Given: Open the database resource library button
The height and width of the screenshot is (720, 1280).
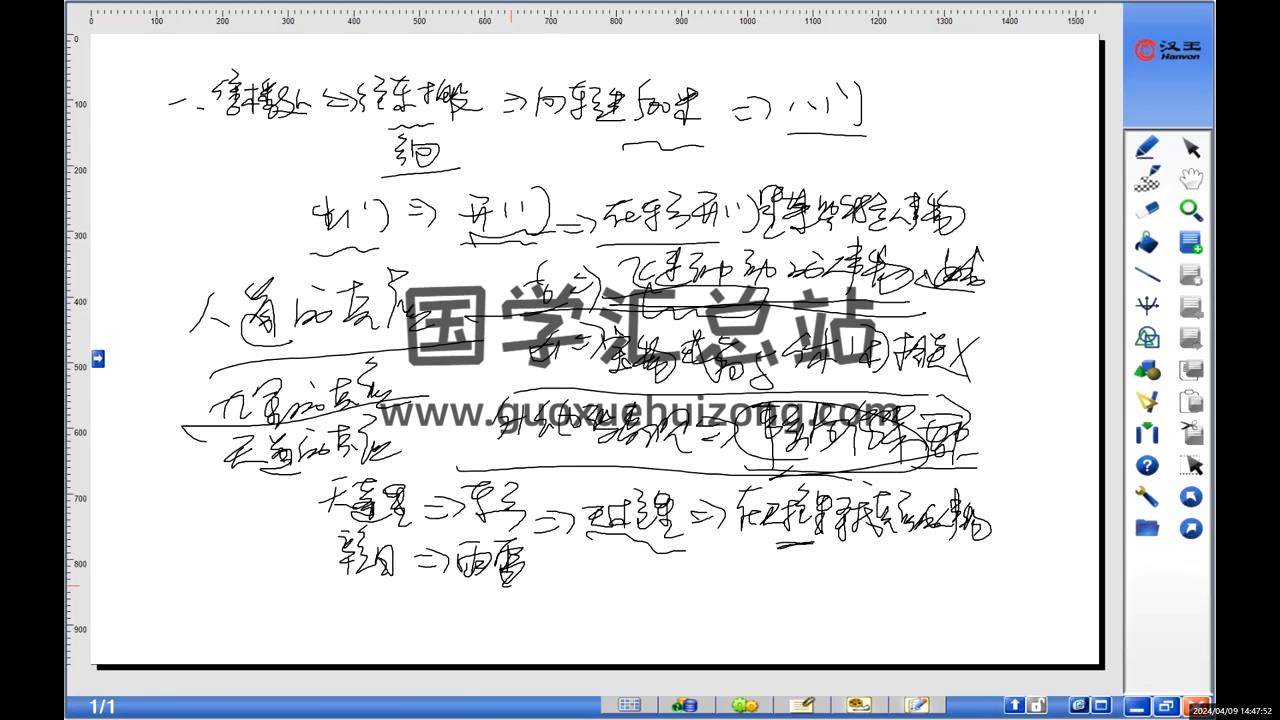Looking at the screenshot, I should (x=685, y=705).
